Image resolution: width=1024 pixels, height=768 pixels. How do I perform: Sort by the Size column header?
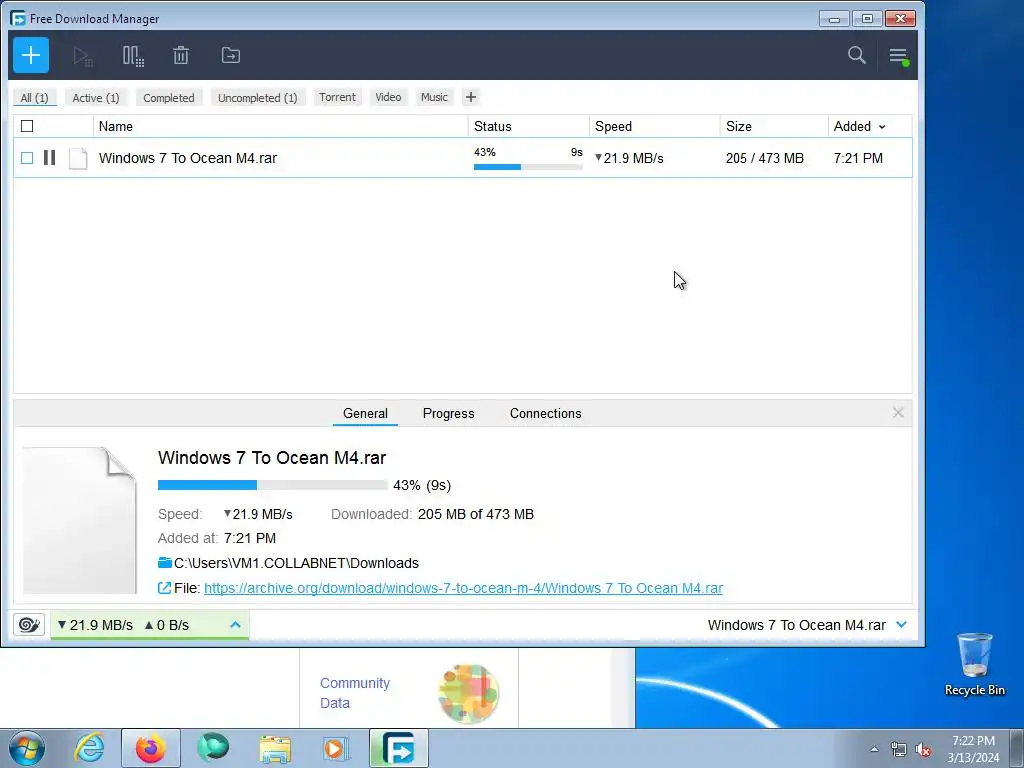coord(774,126)
